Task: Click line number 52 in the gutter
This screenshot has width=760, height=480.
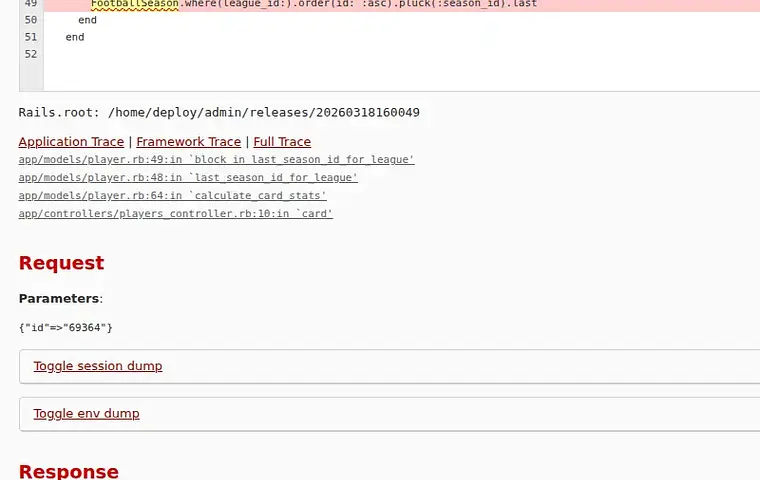Action: (x=31, y=54)
